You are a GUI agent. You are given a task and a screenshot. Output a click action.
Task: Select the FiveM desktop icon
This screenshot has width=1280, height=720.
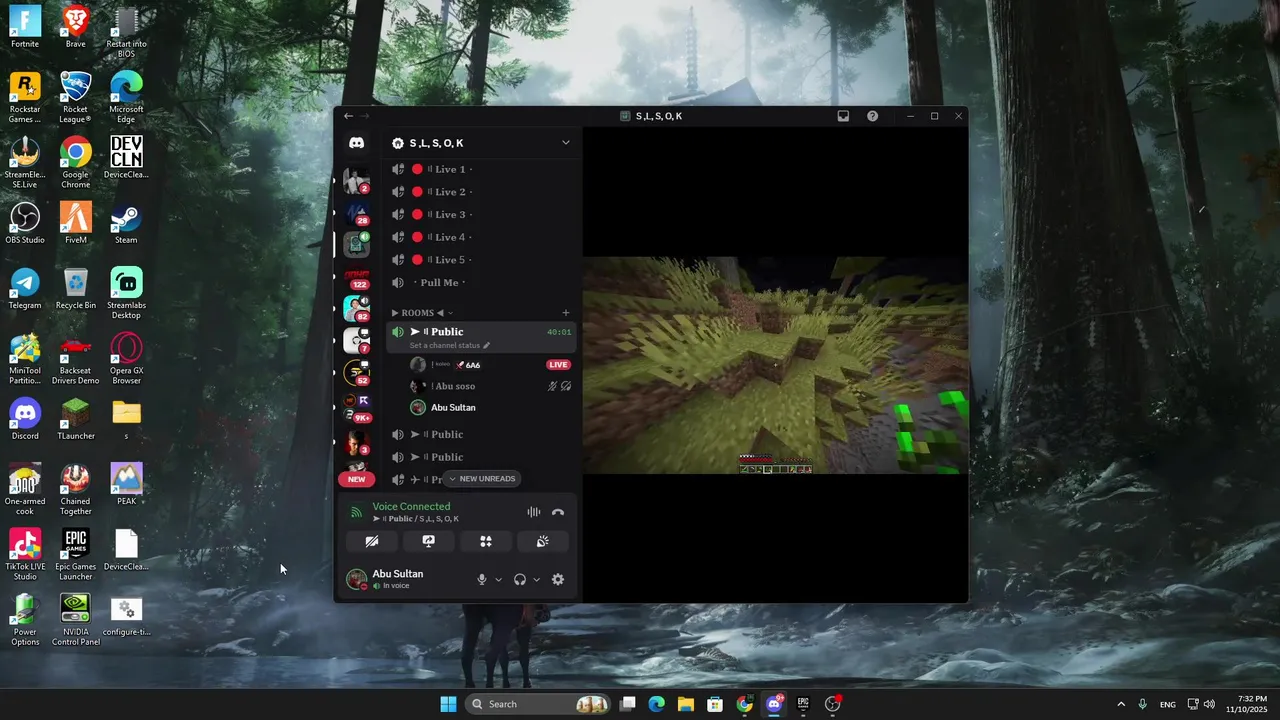pos(75,223)
